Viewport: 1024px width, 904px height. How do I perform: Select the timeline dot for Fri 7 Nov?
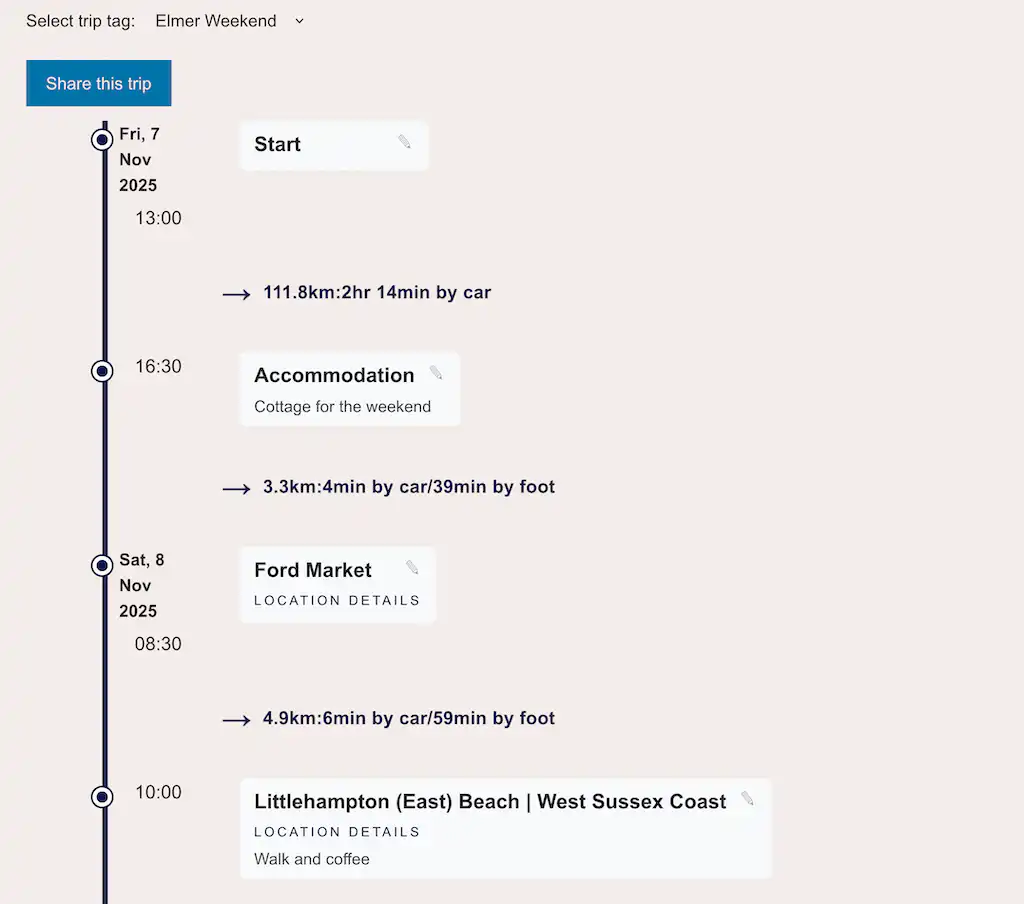pyautogui.click(x=102, y=140)
